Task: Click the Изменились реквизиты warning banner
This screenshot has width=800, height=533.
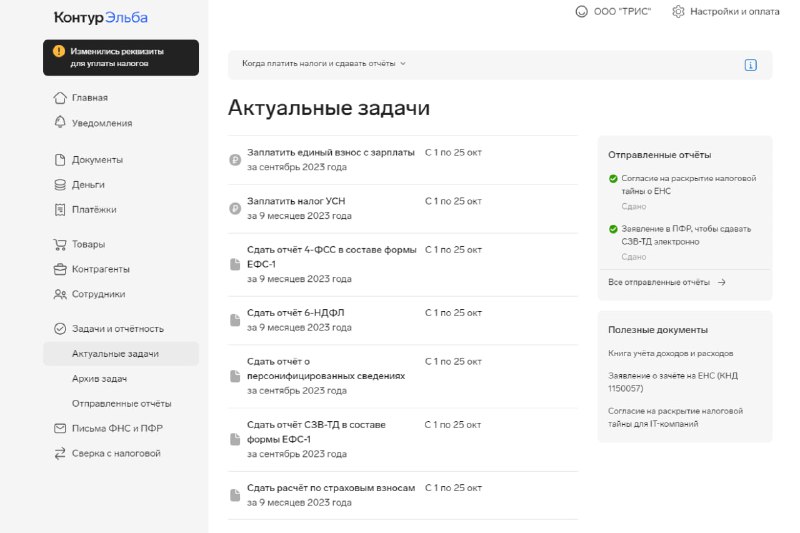Action: tap(120, 57)
